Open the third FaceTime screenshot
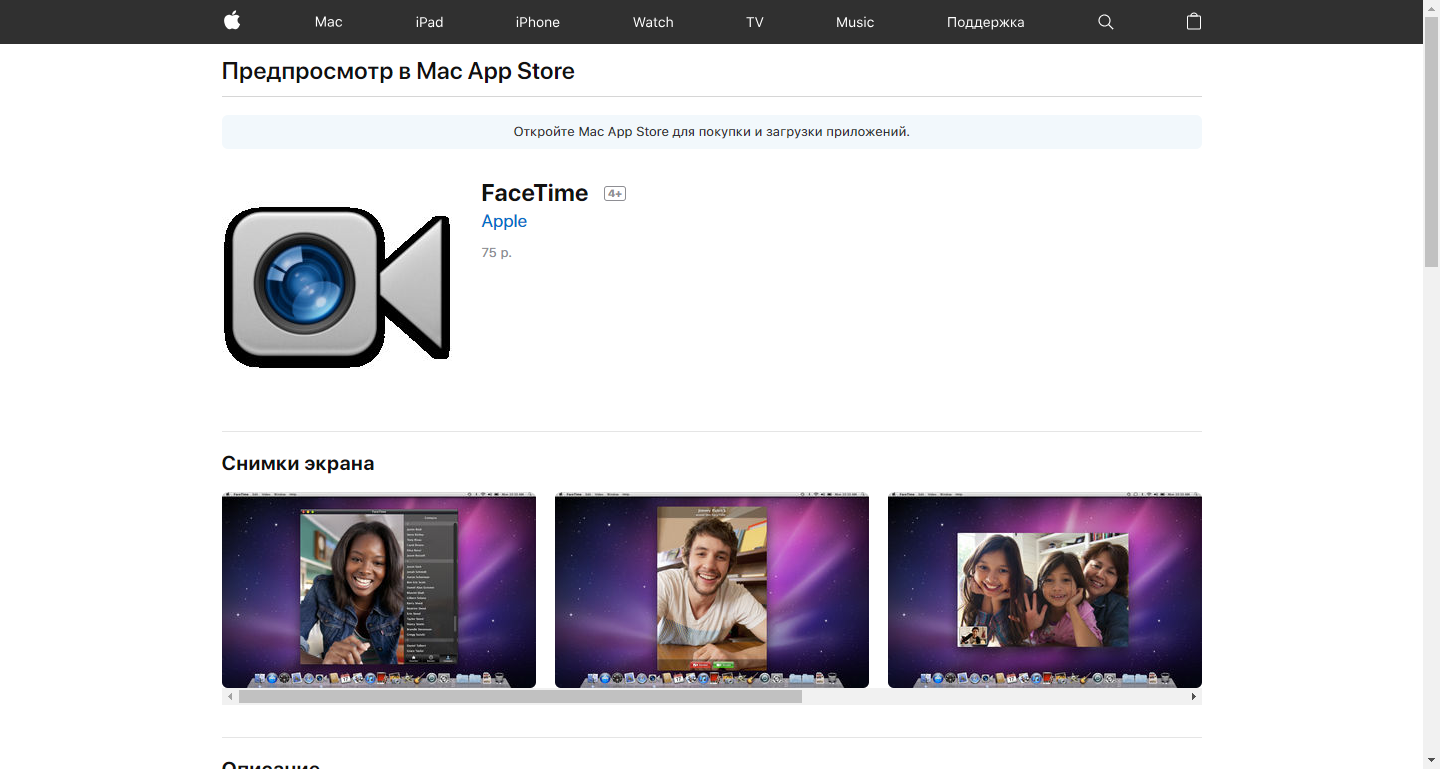This screenshot has height=769, width=1440. [x=1044, y=590]
